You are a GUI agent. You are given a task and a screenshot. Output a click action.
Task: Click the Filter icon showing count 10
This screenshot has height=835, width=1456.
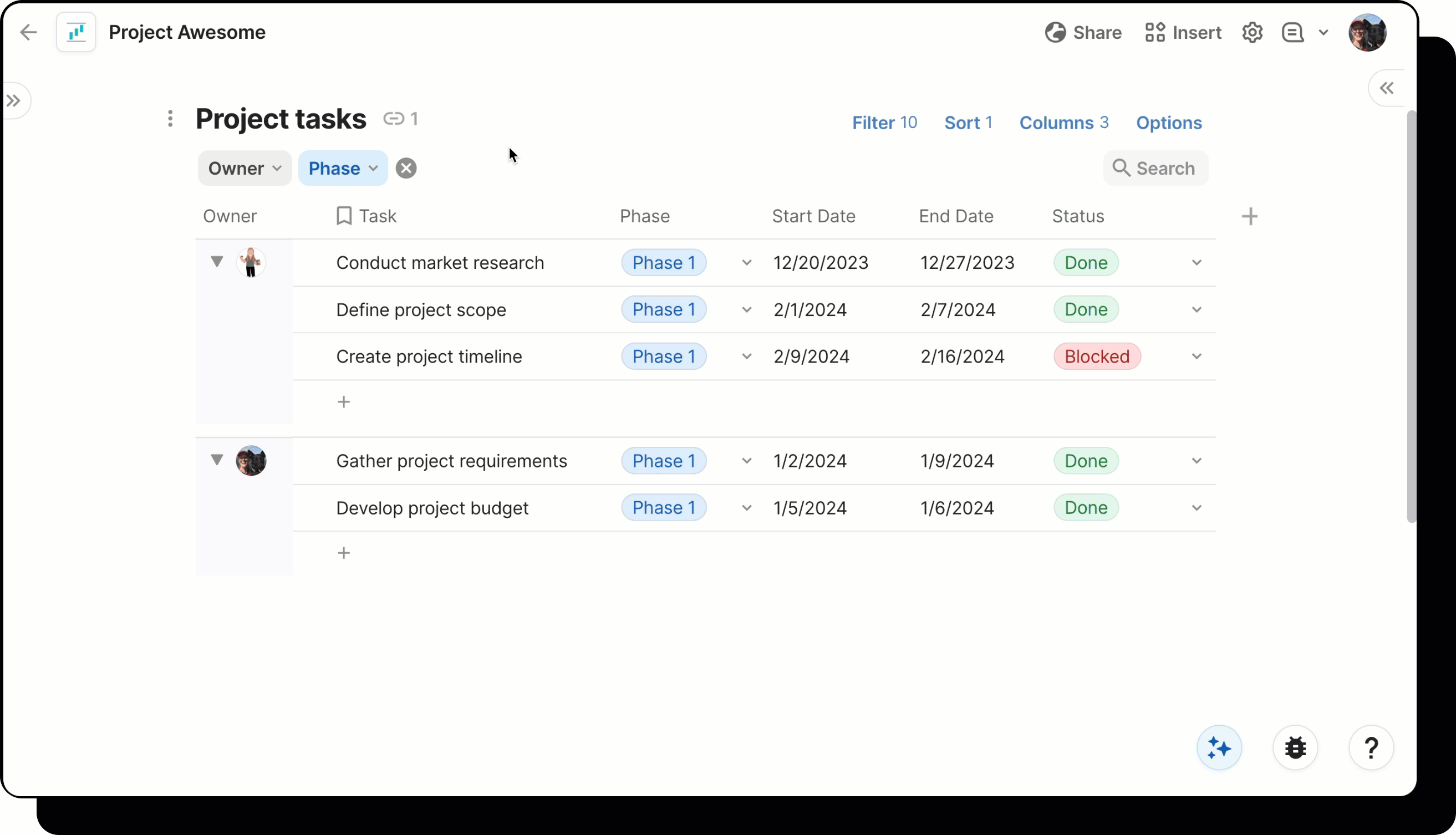point(883,122)
